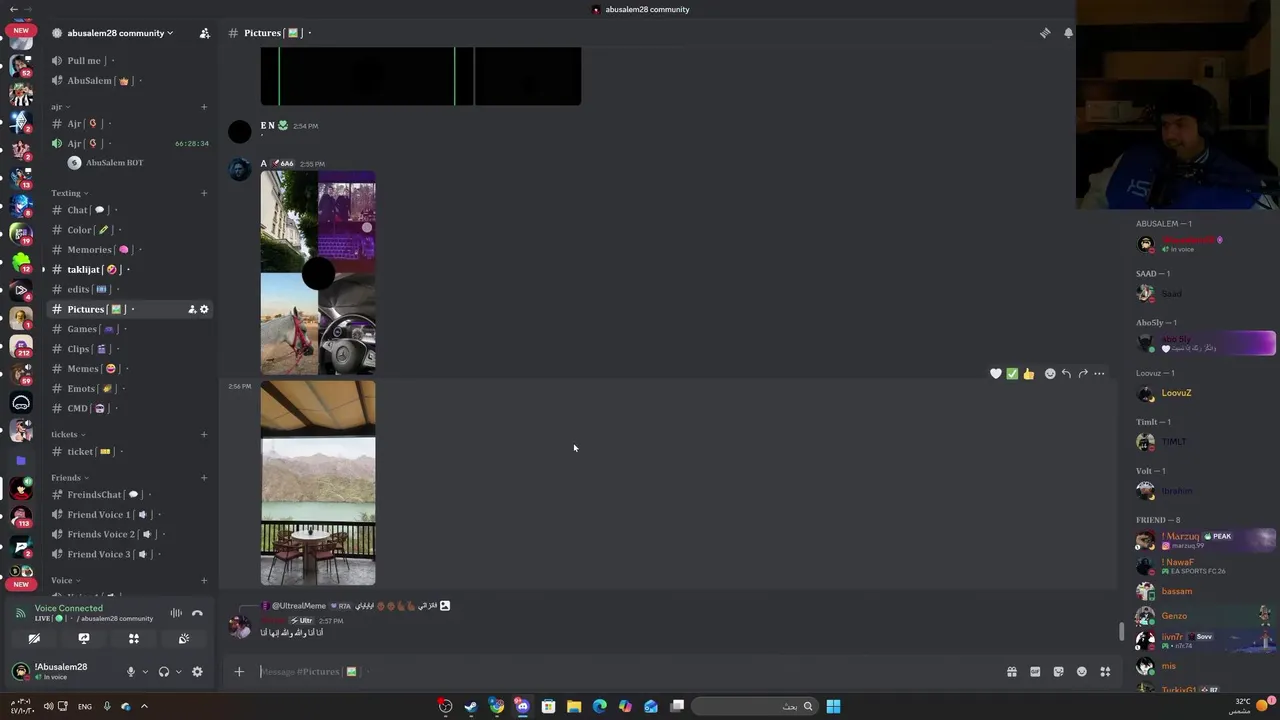Add check mark reaction on hovered message
This screenshot has width=1280, height=720.
tap(1012, 374)
